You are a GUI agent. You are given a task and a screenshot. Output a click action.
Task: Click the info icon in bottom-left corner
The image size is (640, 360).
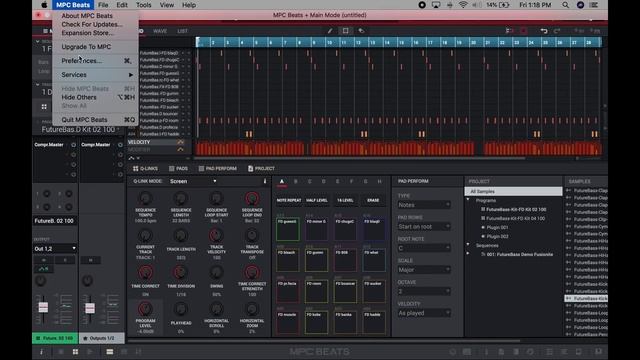coord(41,351)
